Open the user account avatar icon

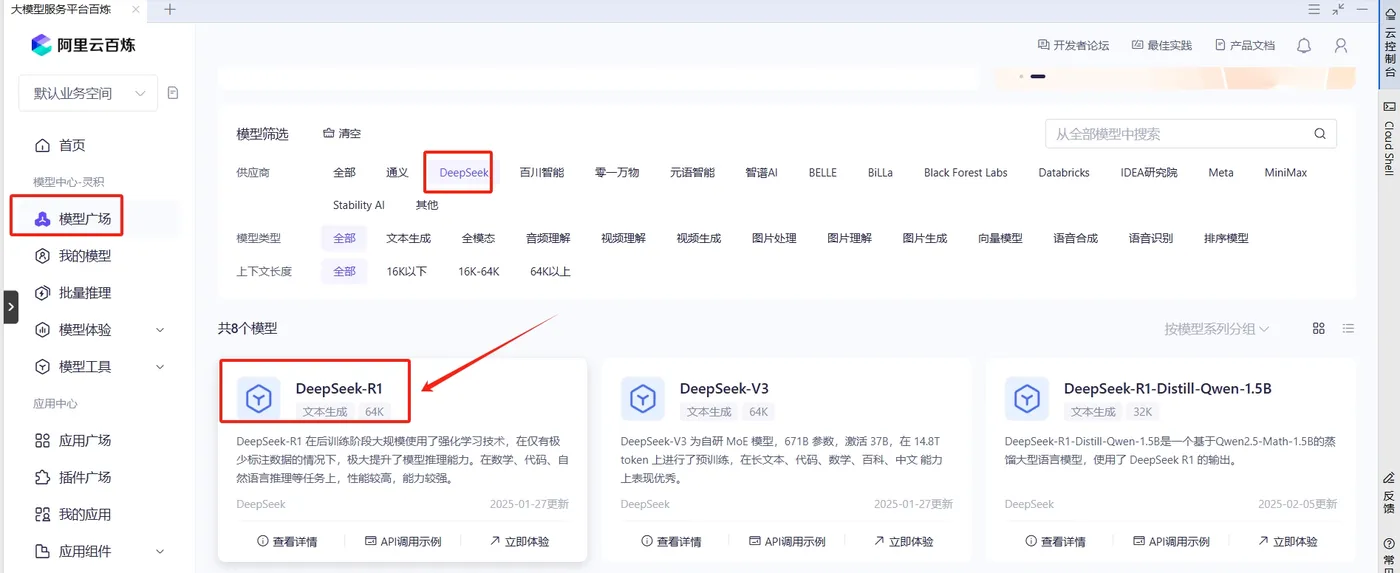[1341, 46]
